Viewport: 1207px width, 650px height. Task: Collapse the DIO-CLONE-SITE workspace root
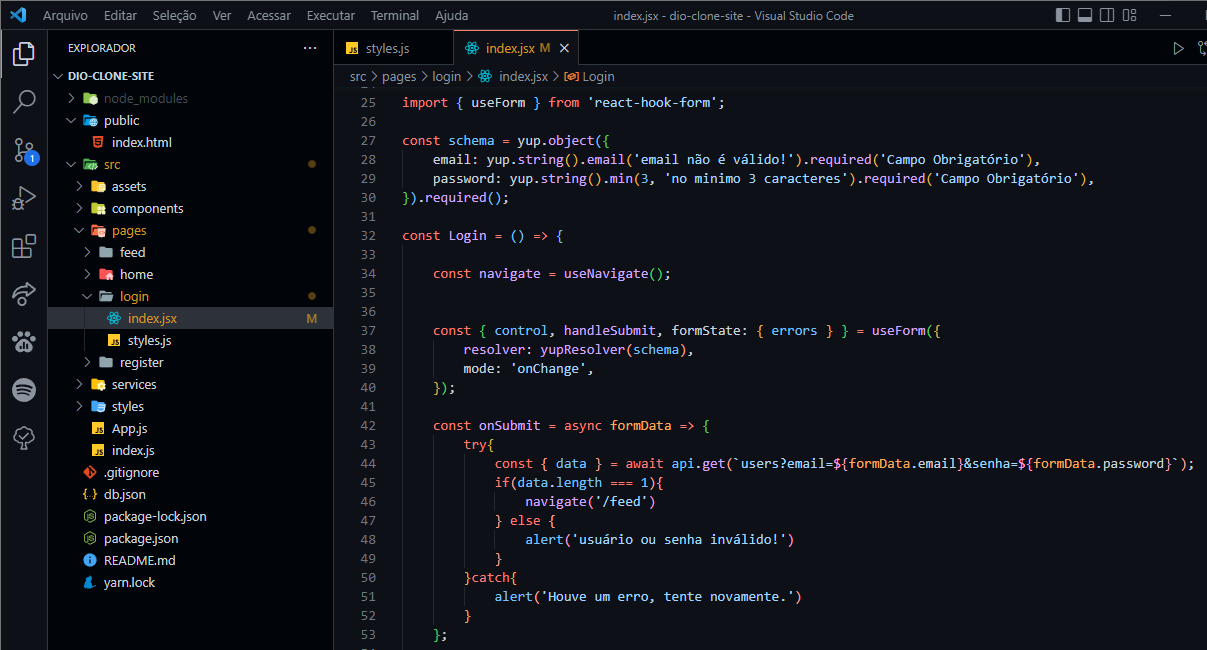[x=57, y=75]
